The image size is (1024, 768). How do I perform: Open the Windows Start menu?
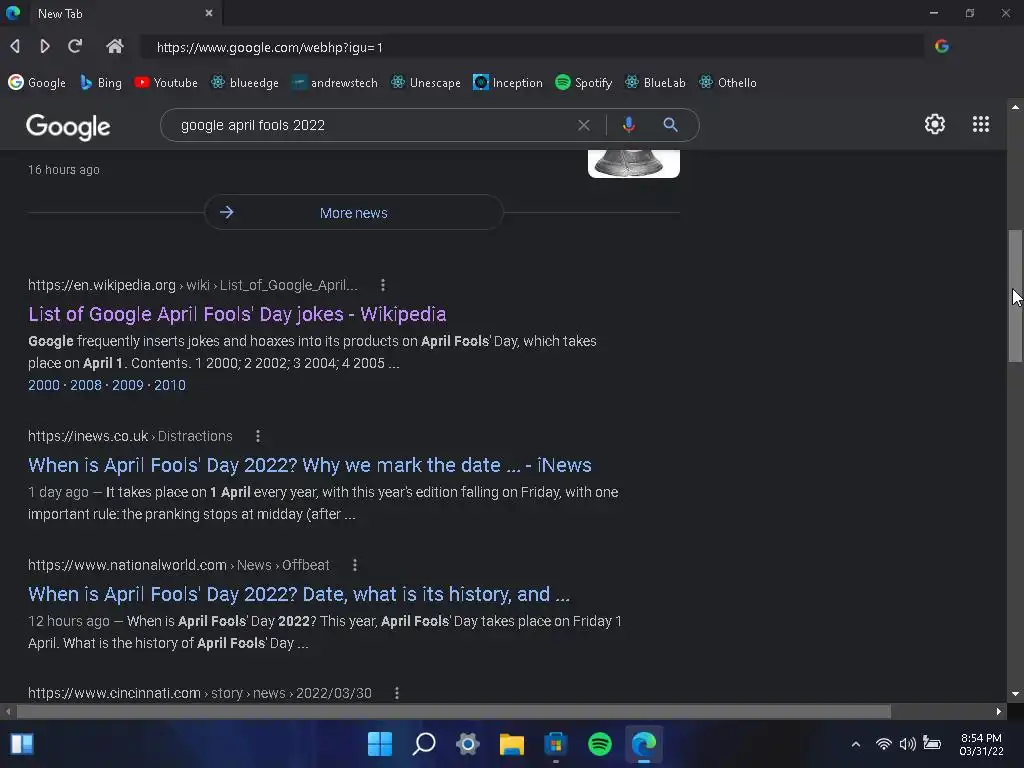point(379,744)
